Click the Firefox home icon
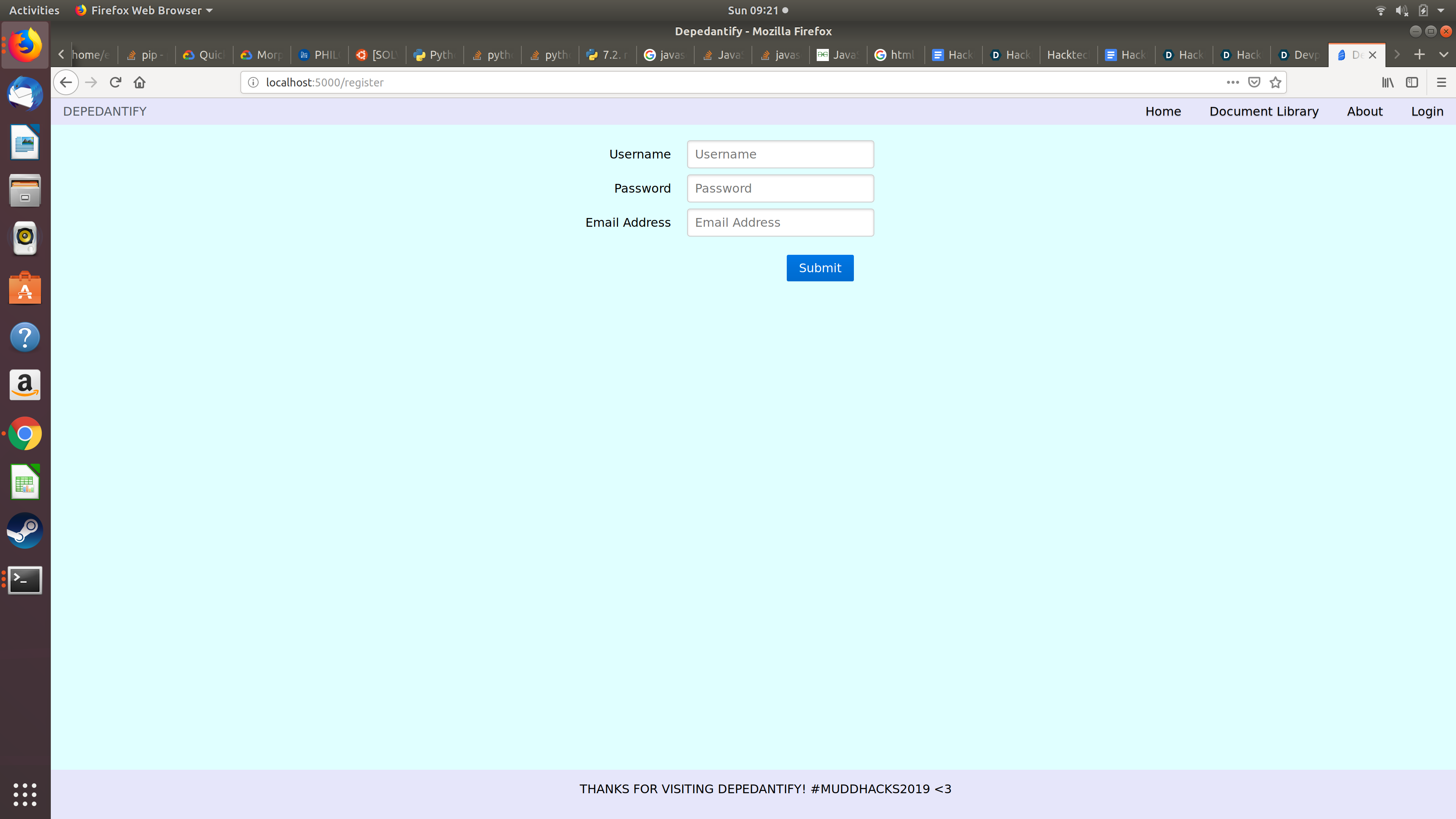 [140, 83]
